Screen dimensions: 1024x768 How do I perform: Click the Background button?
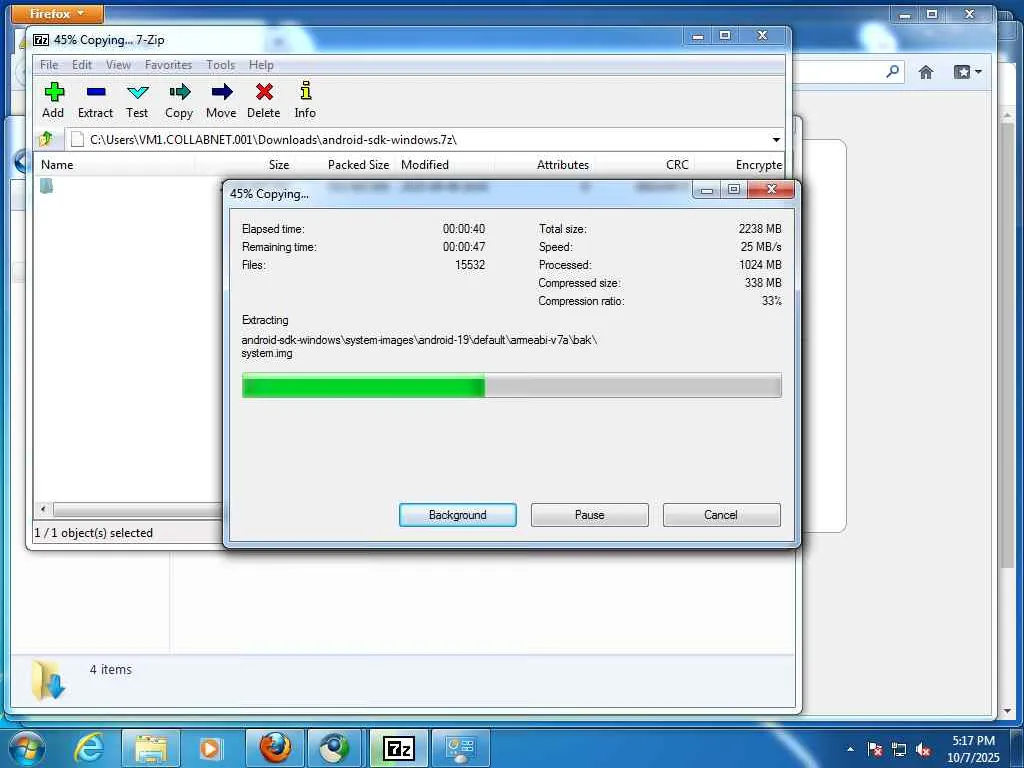[x=458, y=515]
